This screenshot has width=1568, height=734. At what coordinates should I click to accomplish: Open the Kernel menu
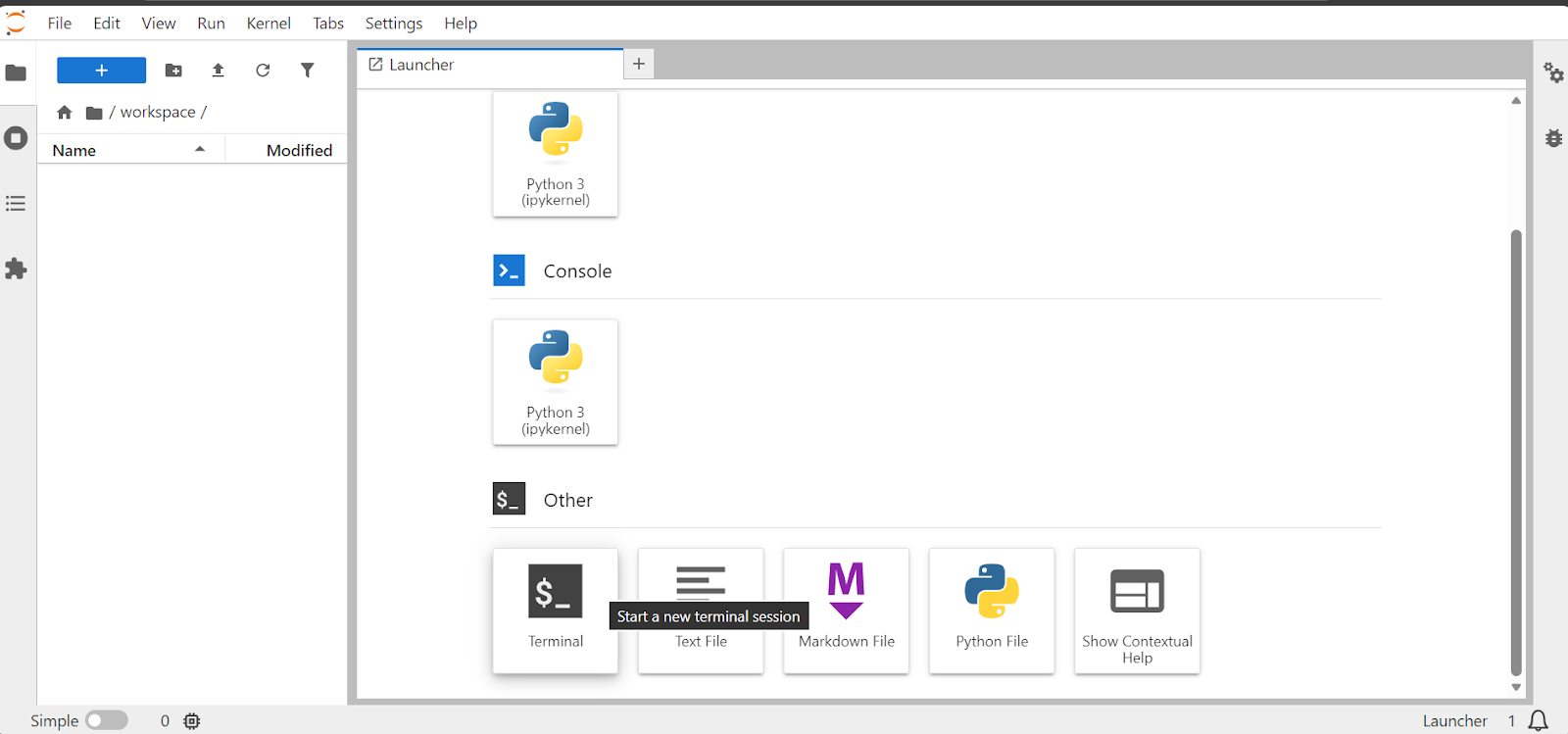(269, 24)
